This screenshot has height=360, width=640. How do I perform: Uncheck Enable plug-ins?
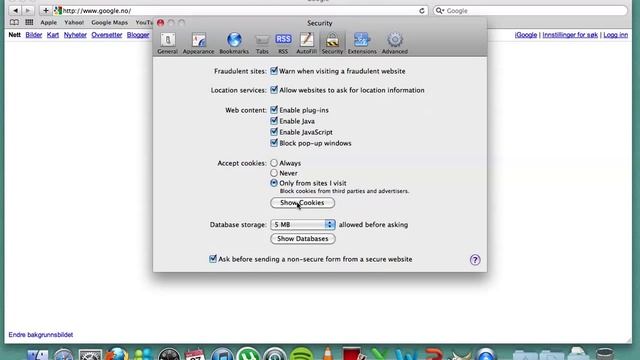(274, 110)
